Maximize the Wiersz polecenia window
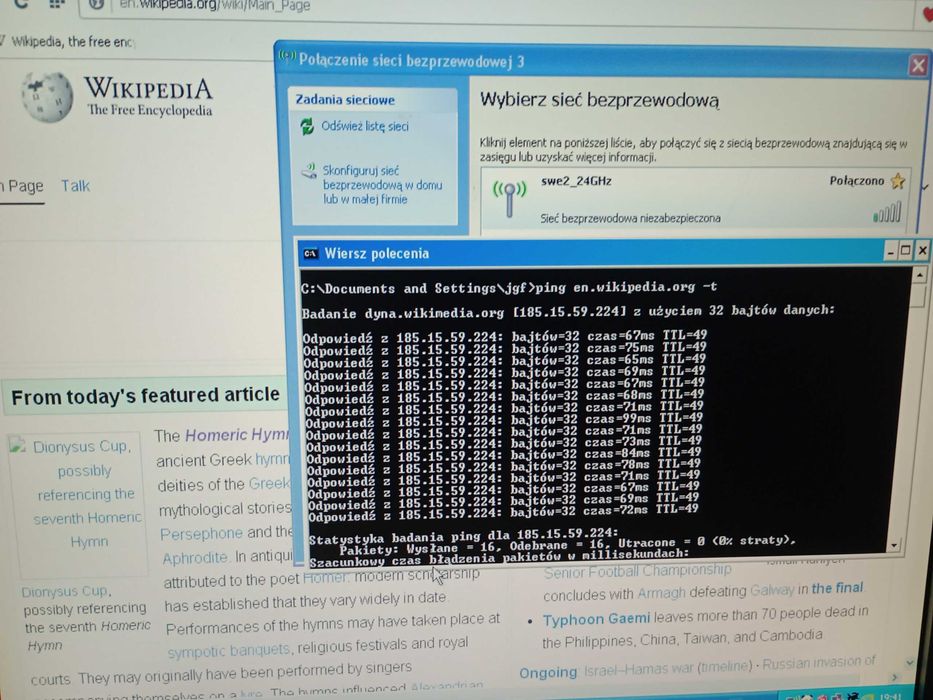 point(906,251)
